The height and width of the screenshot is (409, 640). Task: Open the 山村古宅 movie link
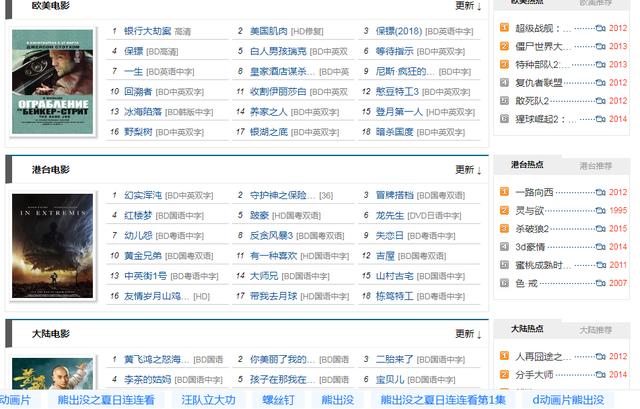click(x=394, y=276)
